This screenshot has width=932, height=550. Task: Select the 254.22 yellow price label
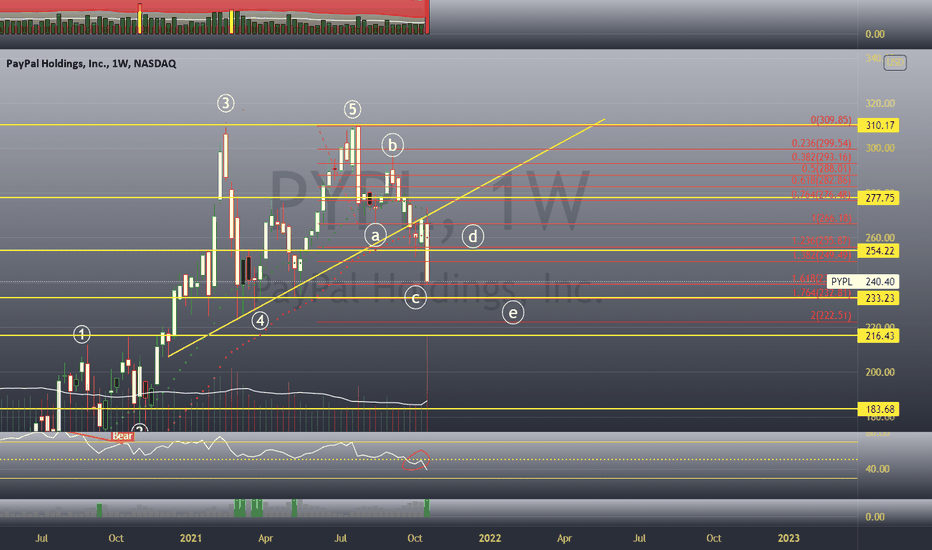click(x=879, y=251)
